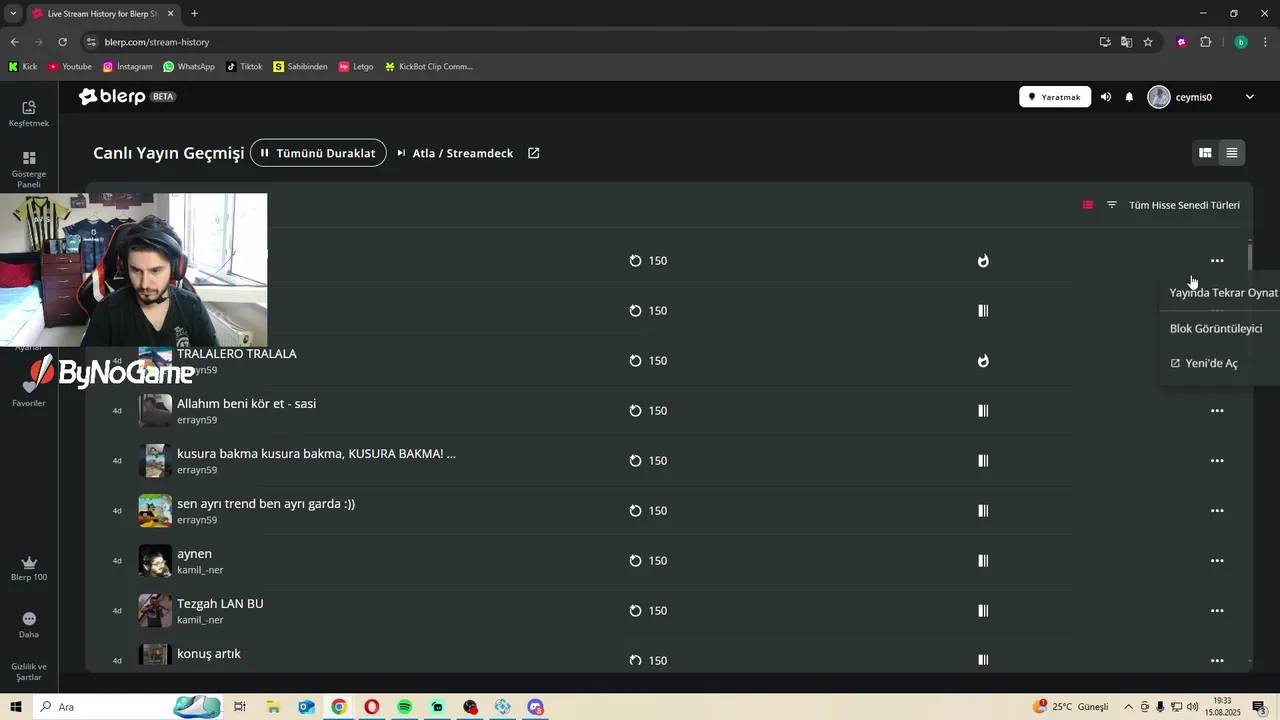This screenshot has width=1280, height=720.
Task: Click bars icon on sen ayrı trend row
Action: [983, 511]
